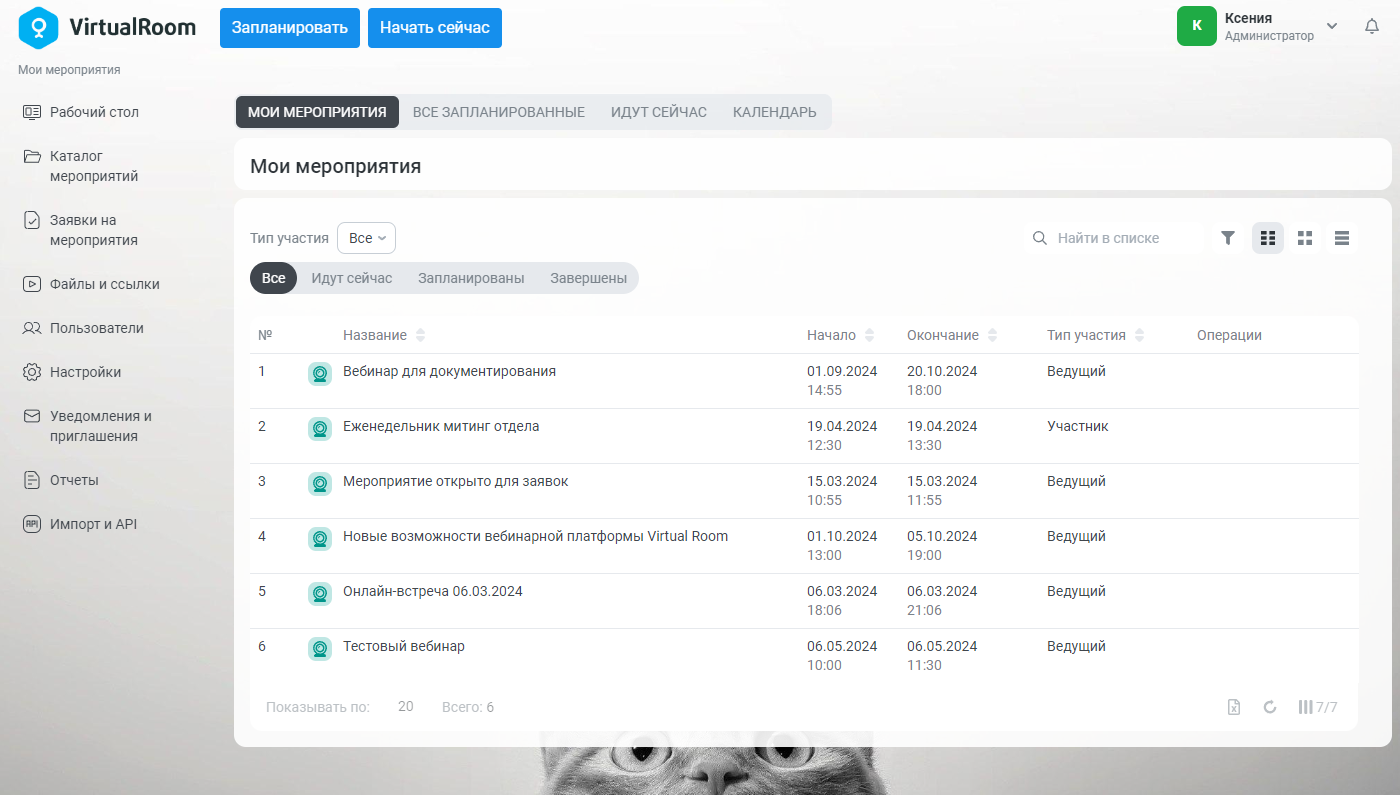The height and width of the screenshot is (795, 1400).
Task: Refresh the events list icon
Action: point(1270,707)
